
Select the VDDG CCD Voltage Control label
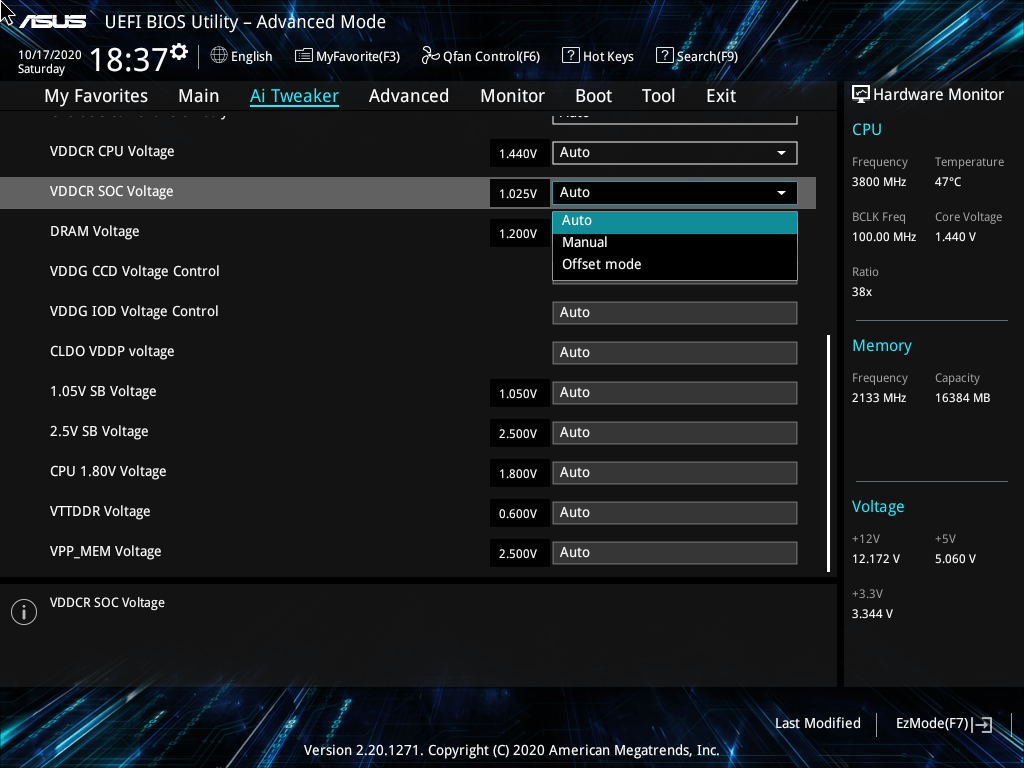coord(135,272)
